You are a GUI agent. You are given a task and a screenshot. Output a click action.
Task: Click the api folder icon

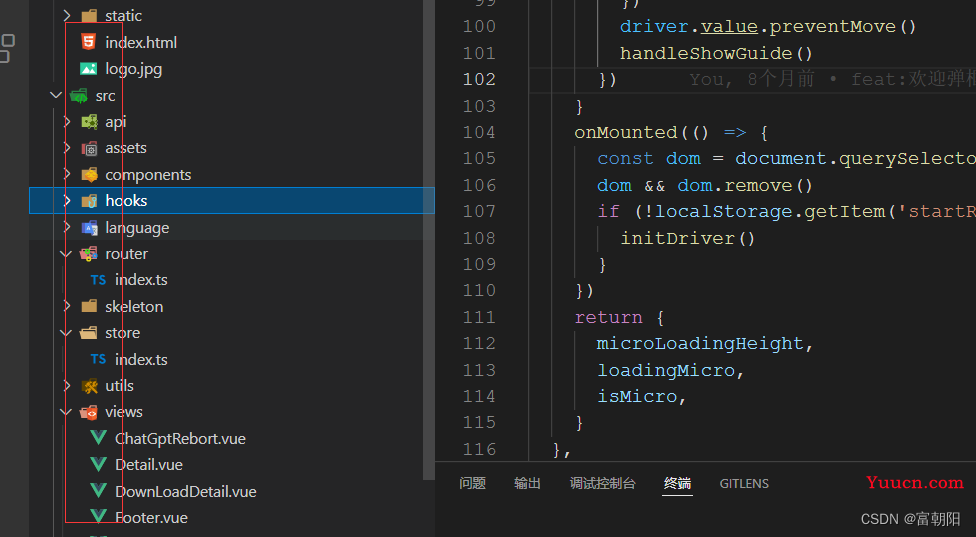click(89, 122)
